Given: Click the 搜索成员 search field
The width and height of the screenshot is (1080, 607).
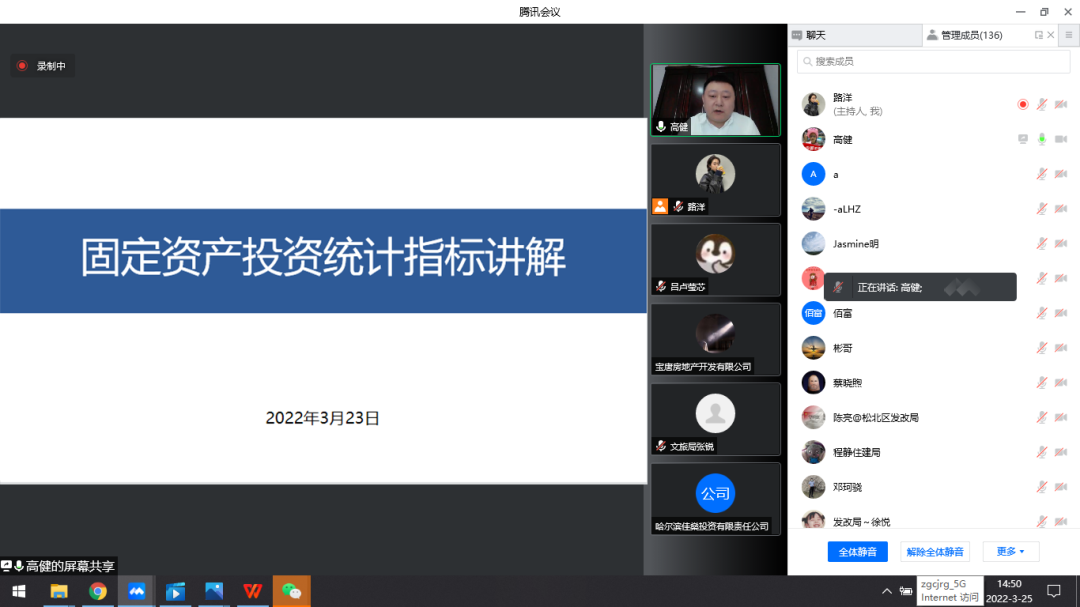Looking at the screenshot, I should click(x=932, y=61).
